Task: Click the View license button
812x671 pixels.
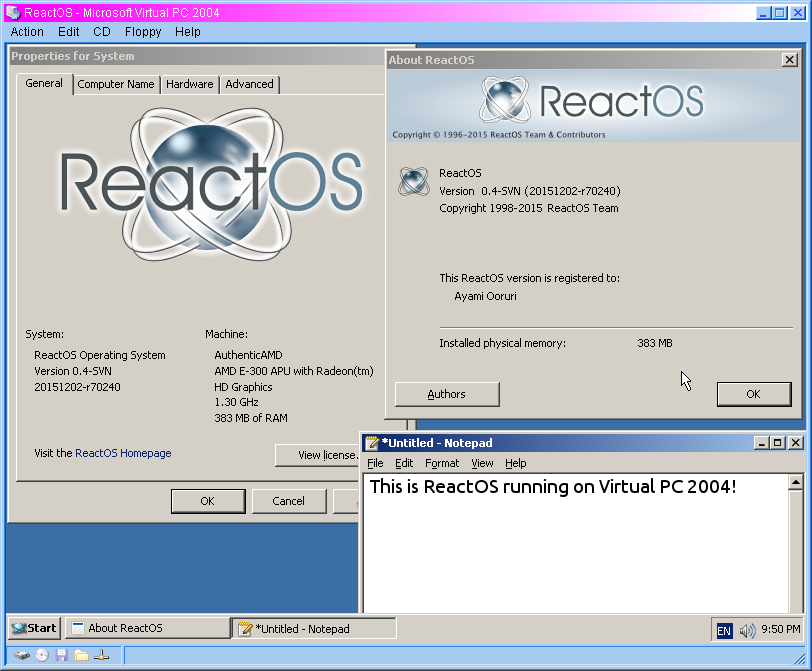Action: pyautogui.click(x=317, y=455)
